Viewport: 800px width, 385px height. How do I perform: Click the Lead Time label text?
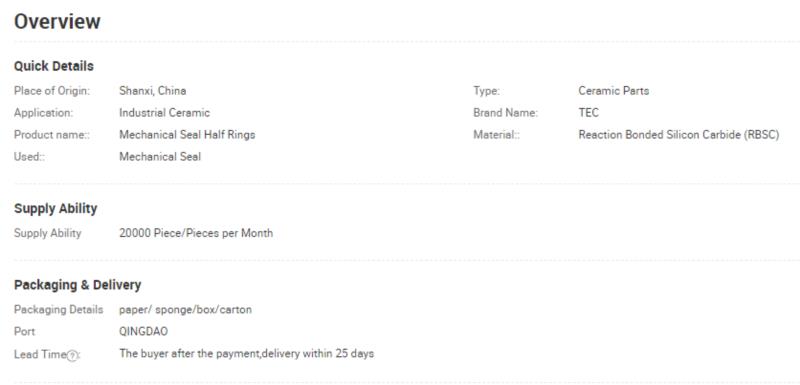coord(40,354)
